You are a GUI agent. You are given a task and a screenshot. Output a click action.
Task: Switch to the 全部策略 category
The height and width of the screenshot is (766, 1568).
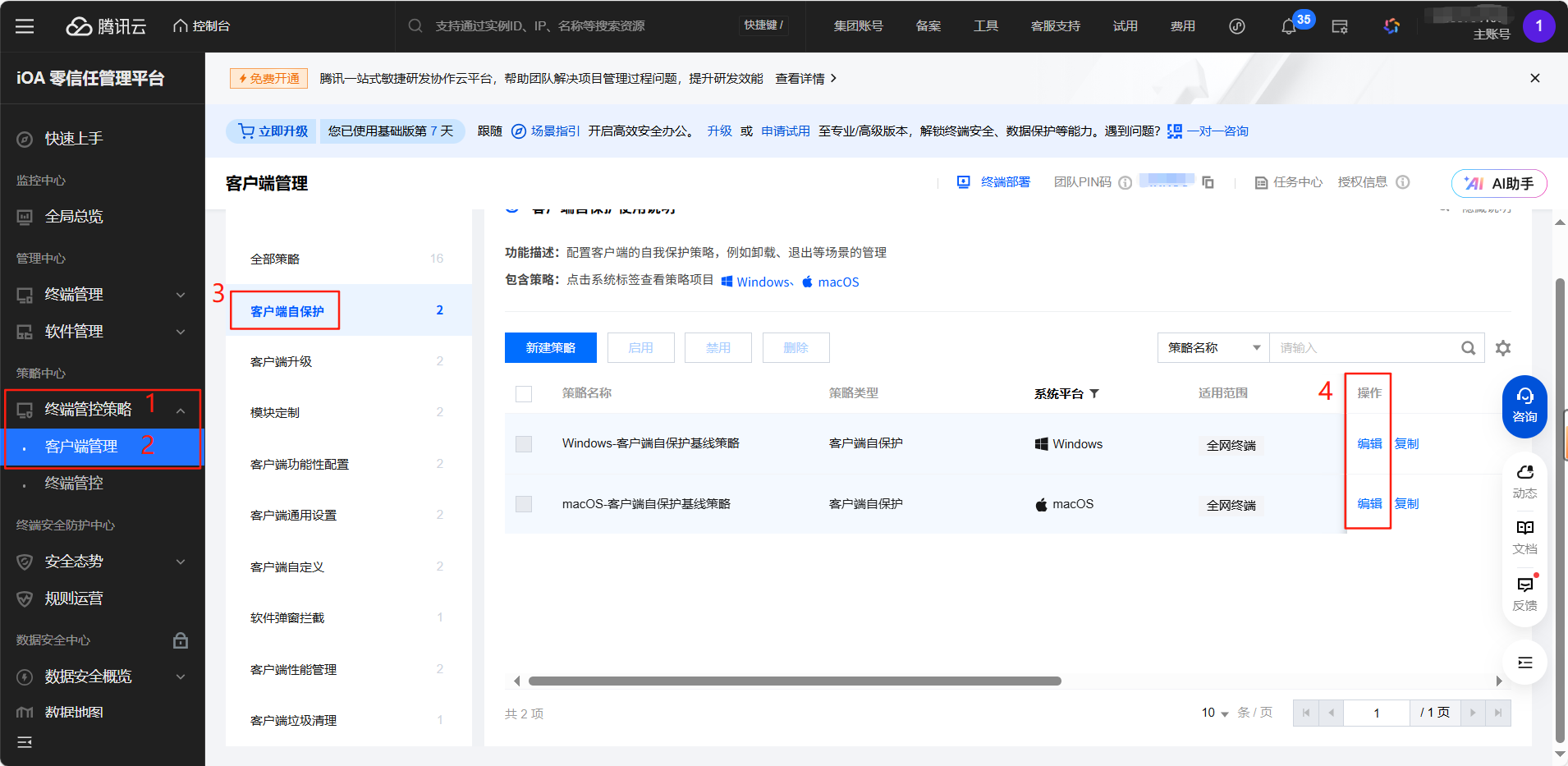point(275,258)
